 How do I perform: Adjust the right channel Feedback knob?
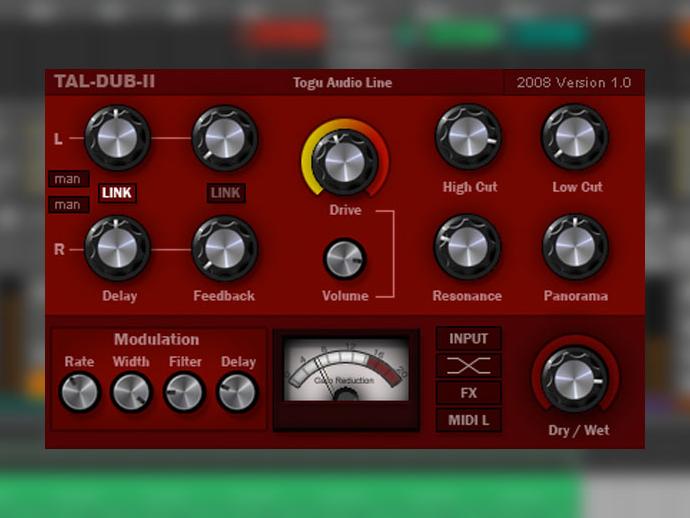click(225, 248)
